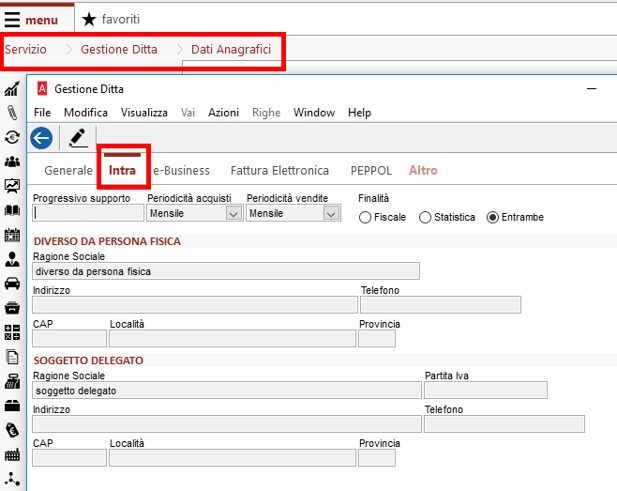
Task: Open the hamburger menu icon
Action: click(12, 19)
